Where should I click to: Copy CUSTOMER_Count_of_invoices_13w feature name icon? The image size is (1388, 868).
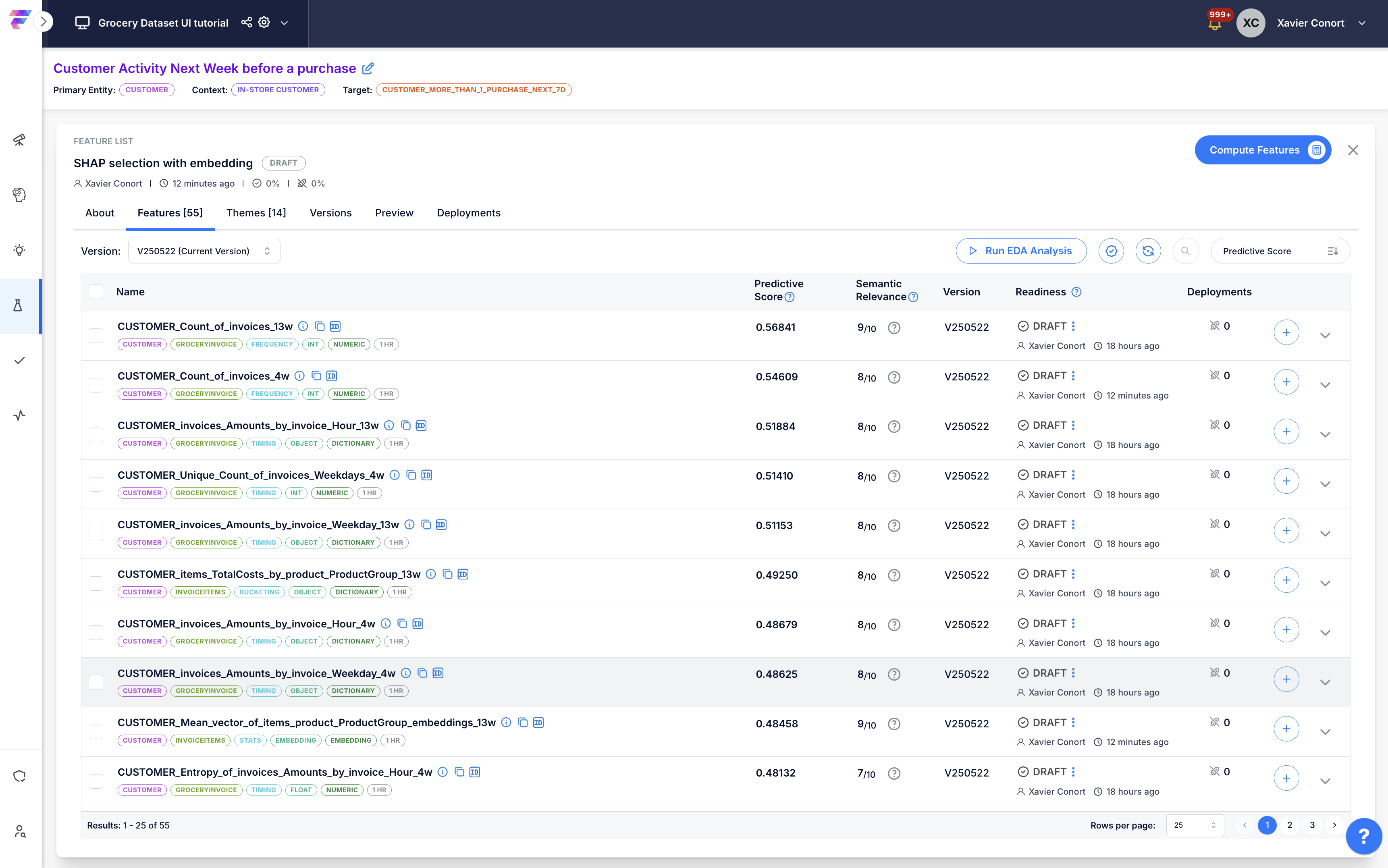tap(320, 327)
